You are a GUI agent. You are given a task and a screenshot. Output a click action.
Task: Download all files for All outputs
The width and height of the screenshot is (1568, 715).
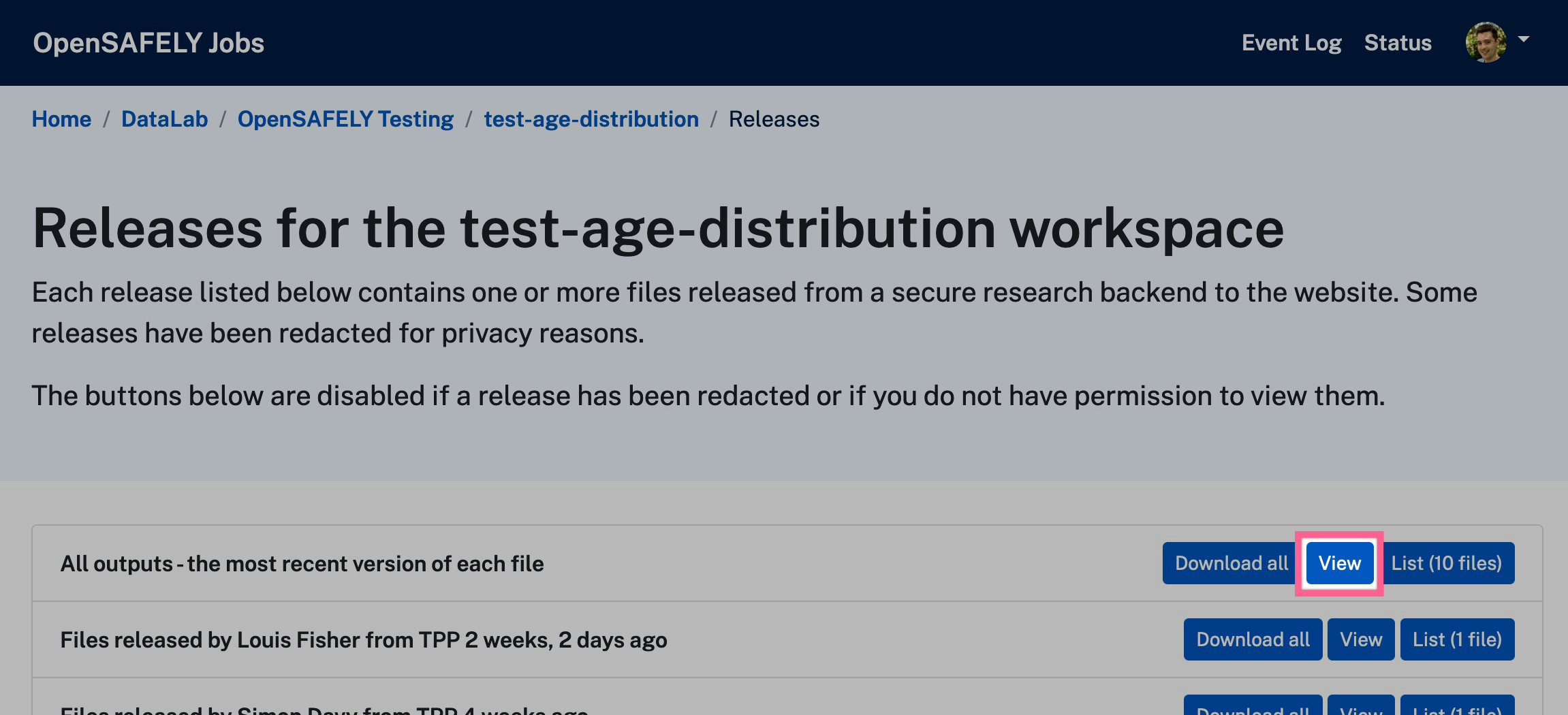click(1231, 563)
